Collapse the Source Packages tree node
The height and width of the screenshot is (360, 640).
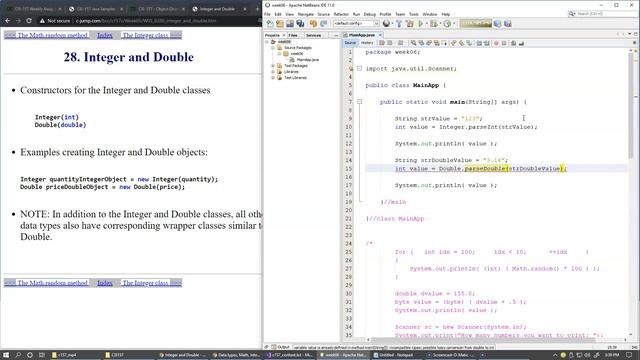coord(273,48)
